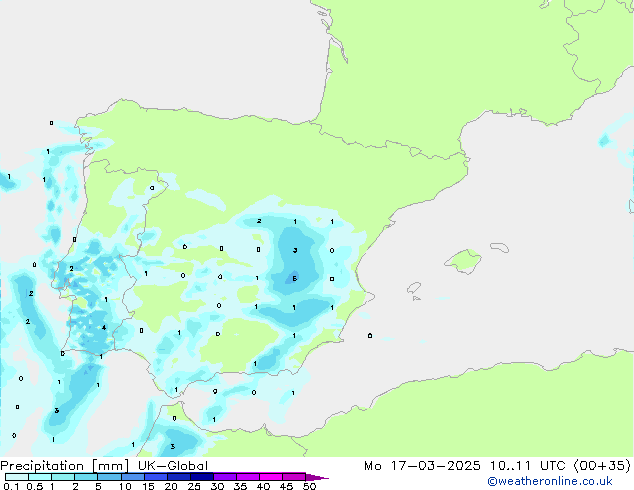Click the '(00+35)' forecast offset text
Image resolution: width=634 pixels, height=490 pixels.
pyautogui.click(x=602, y=466)
